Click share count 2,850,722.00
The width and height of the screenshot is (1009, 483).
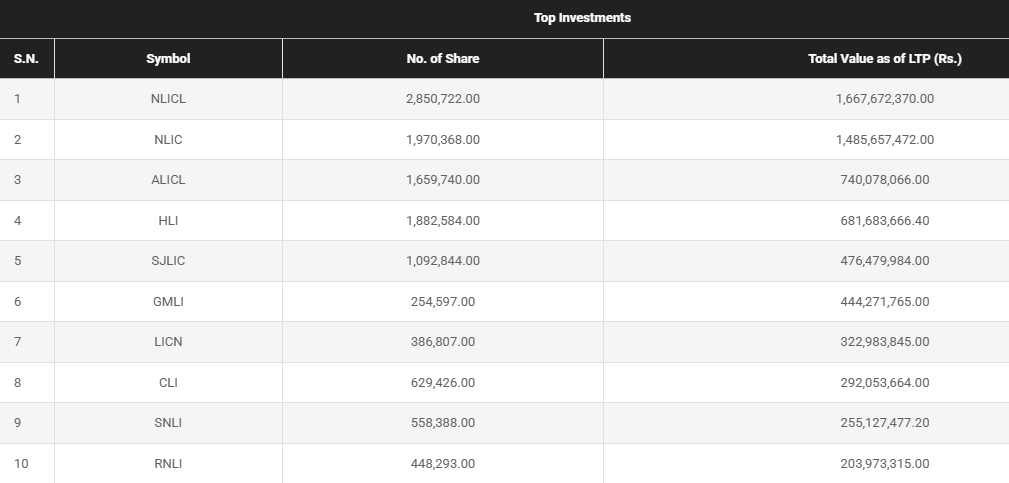click(442, 99)
